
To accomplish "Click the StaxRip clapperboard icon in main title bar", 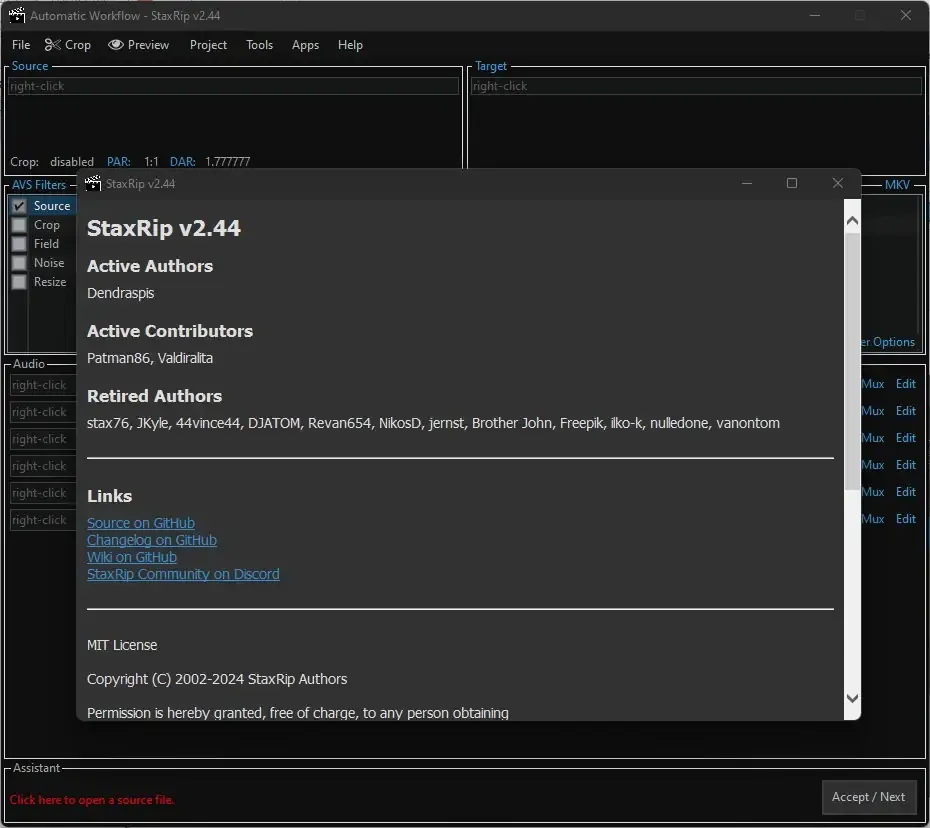I will coord(17,15).
